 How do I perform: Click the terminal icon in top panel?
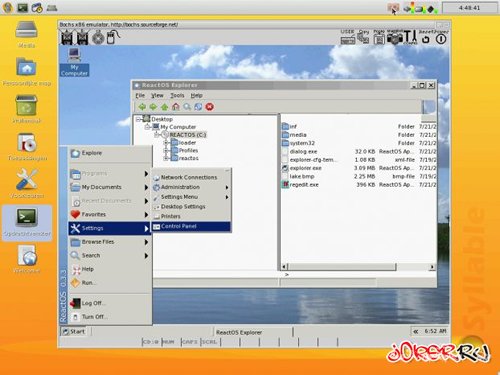23,7
